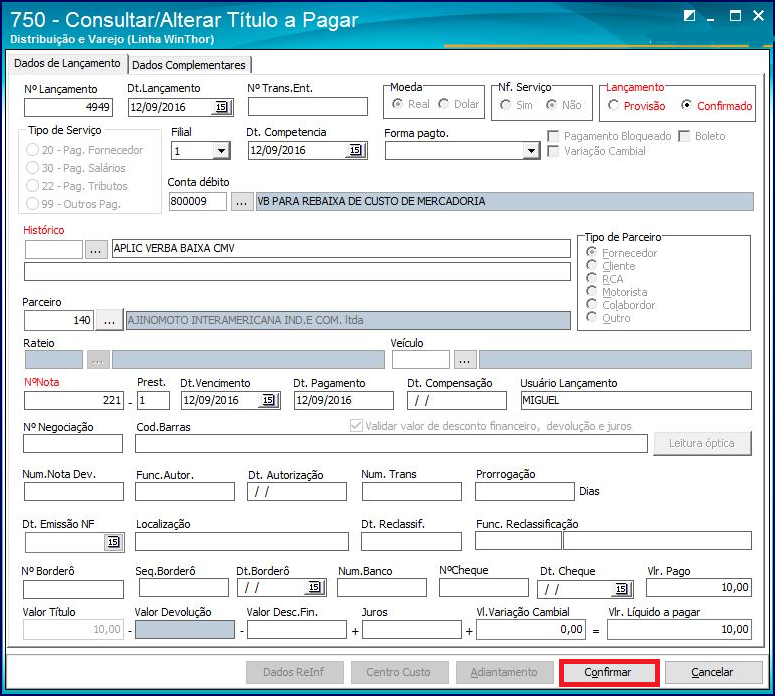Image resolution: width=775 pixels, height=696 pixels.
Task: Open calendar for Dt.Vencimento field
Action: click(x=269, y=400)
